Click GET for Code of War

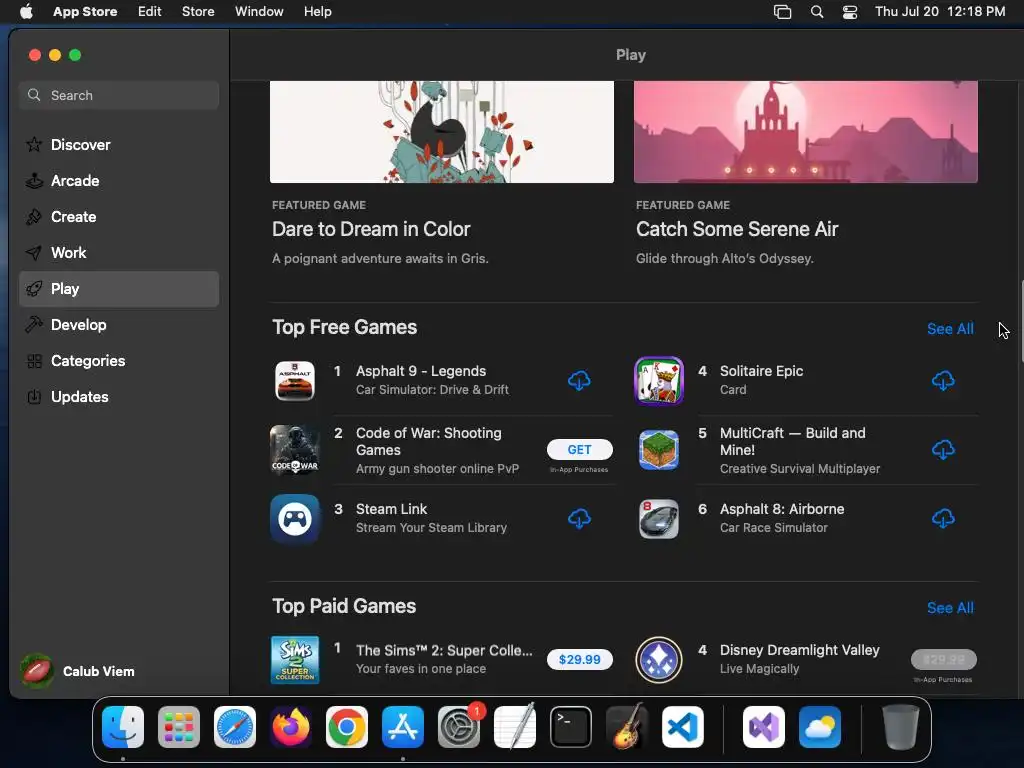[579, 449]
